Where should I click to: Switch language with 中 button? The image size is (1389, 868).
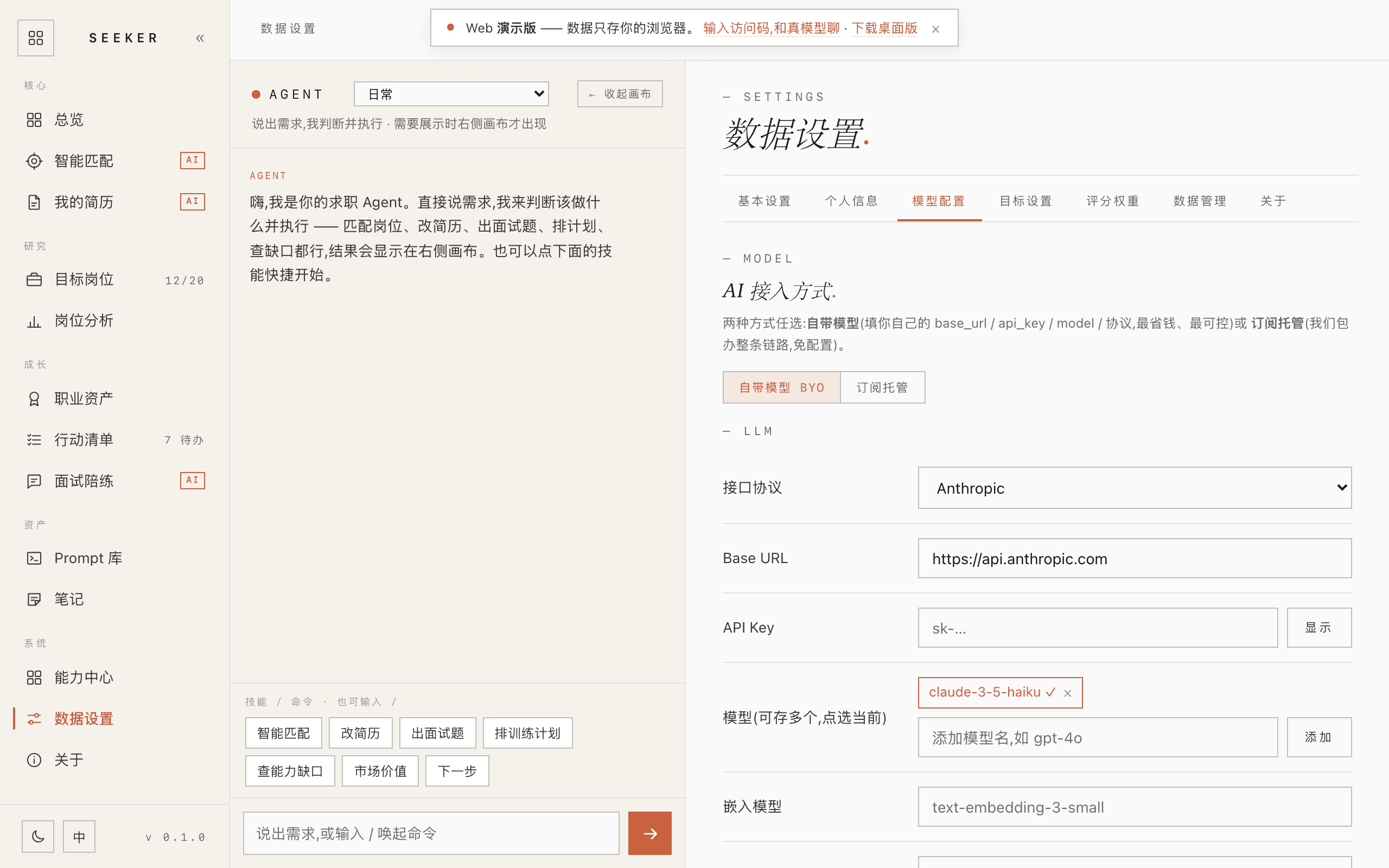79,837
